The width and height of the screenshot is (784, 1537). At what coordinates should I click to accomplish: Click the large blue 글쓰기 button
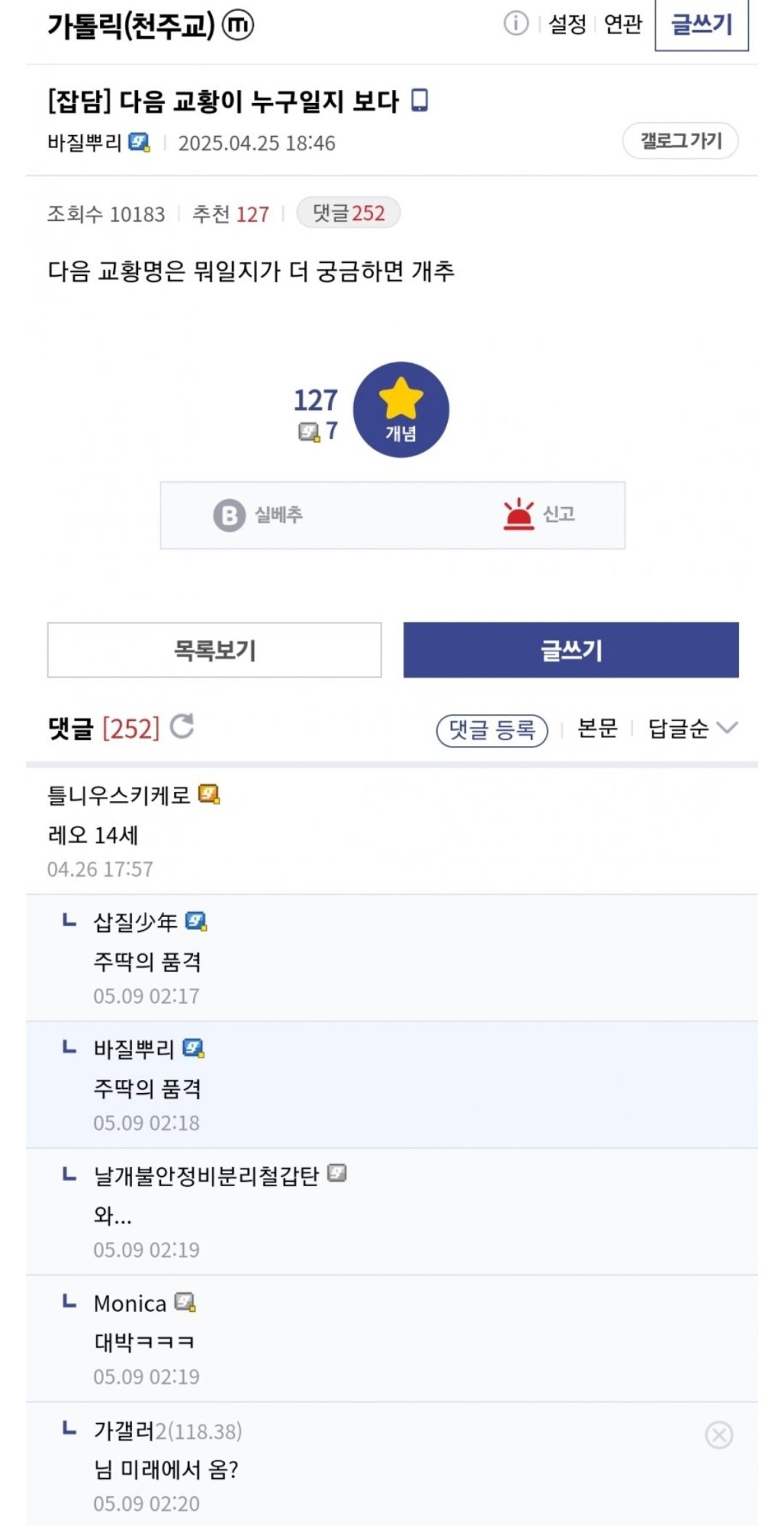(x=571, y=650)
